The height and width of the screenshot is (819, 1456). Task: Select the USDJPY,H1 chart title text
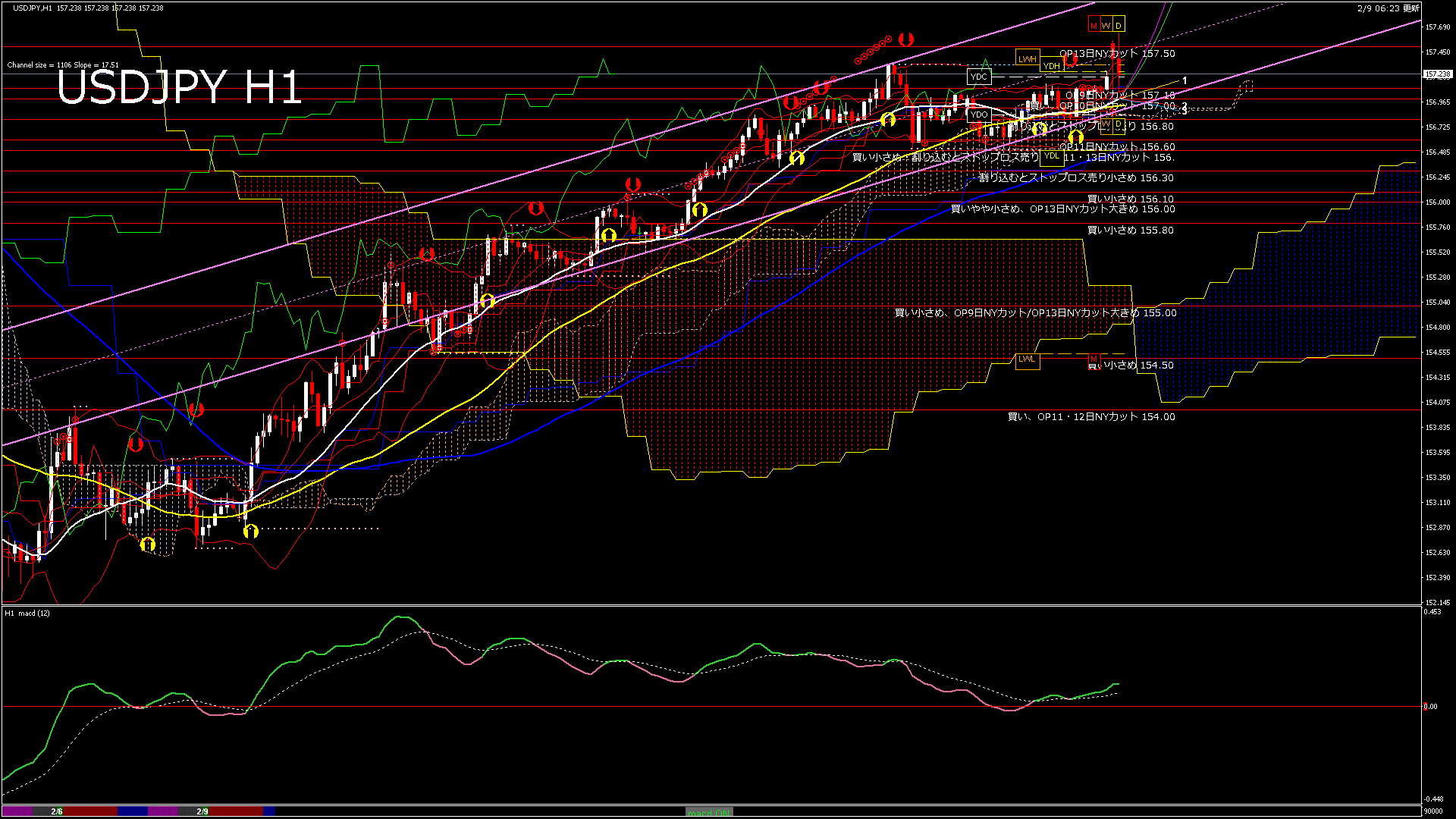[x=33, y=8]
